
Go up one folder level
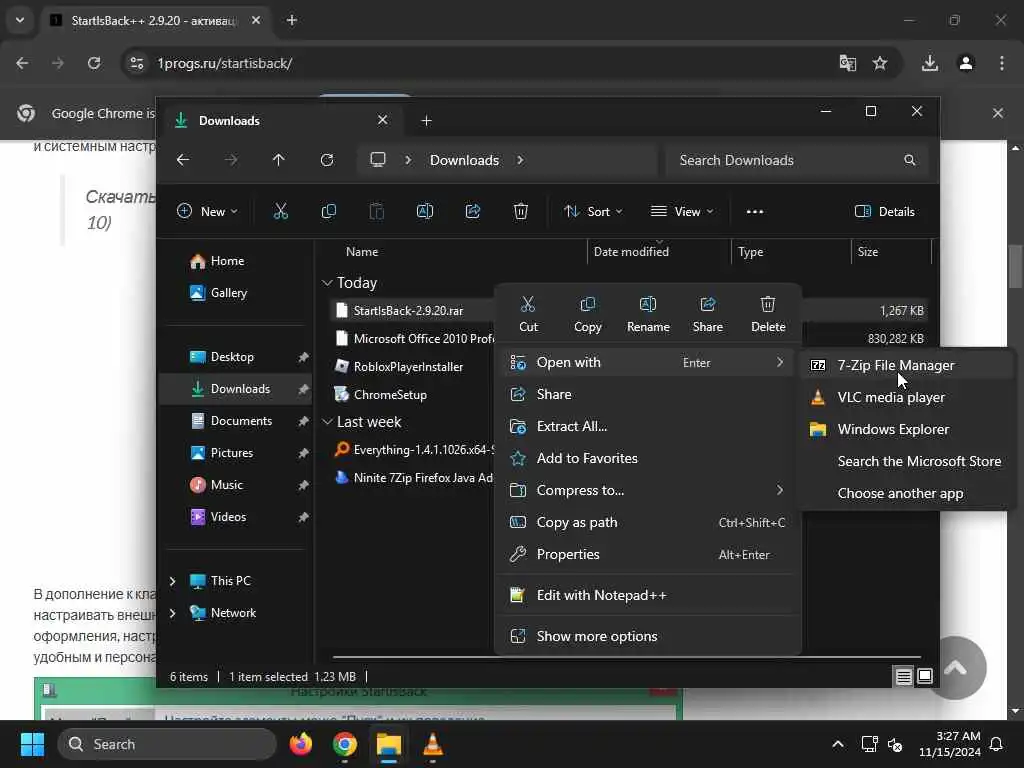(279, 160)
